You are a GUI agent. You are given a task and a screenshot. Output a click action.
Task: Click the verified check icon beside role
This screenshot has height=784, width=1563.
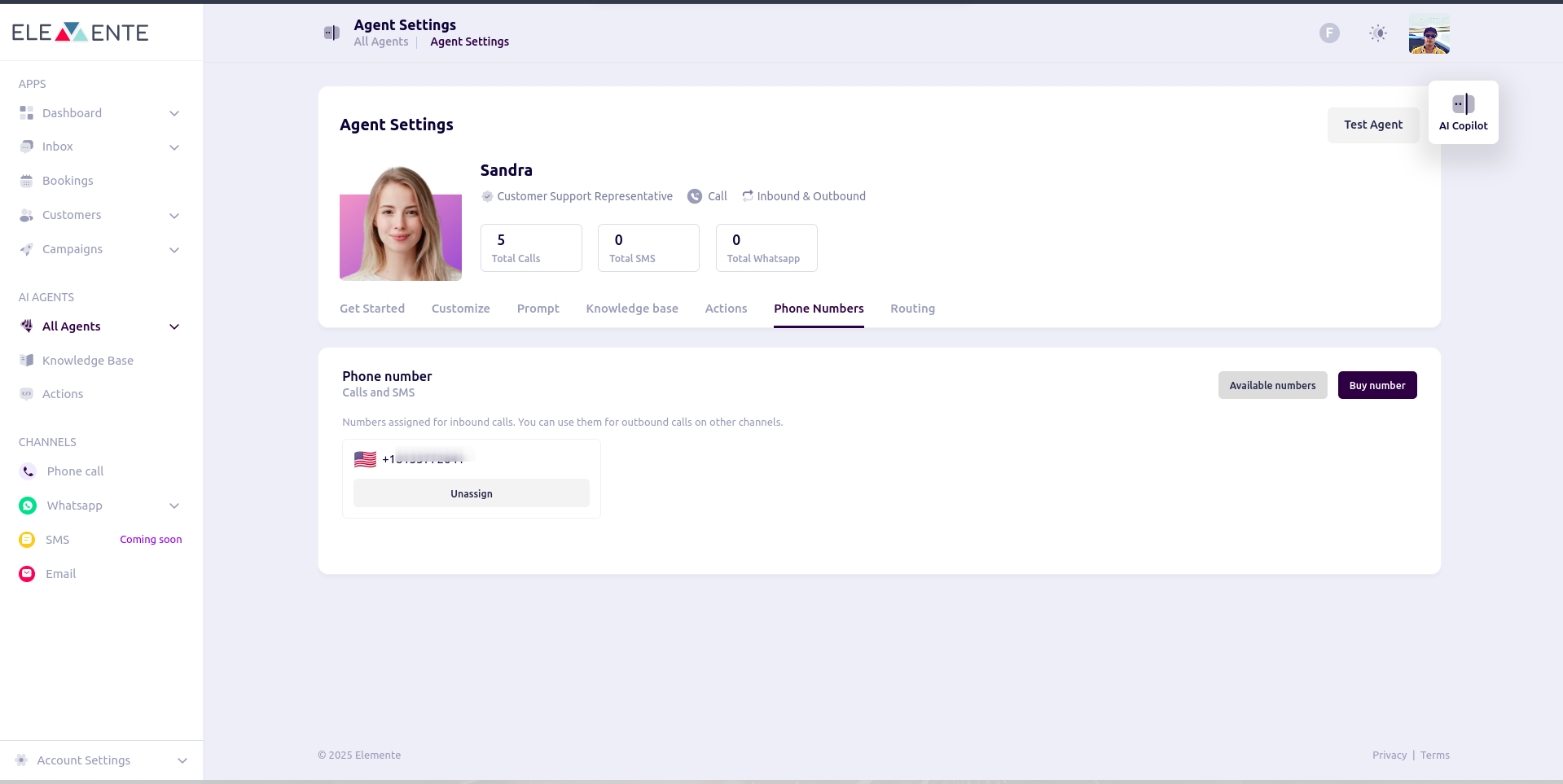(487, 196)
